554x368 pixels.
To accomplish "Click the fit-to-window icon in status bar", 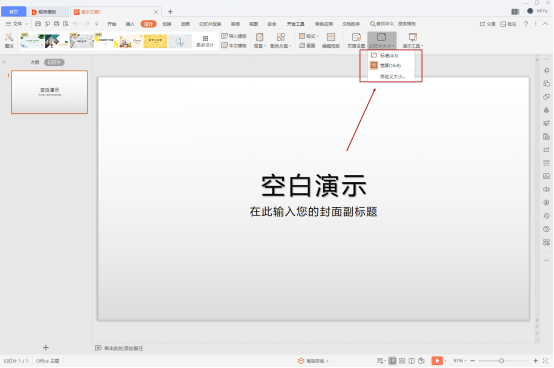I will point(546,361).
